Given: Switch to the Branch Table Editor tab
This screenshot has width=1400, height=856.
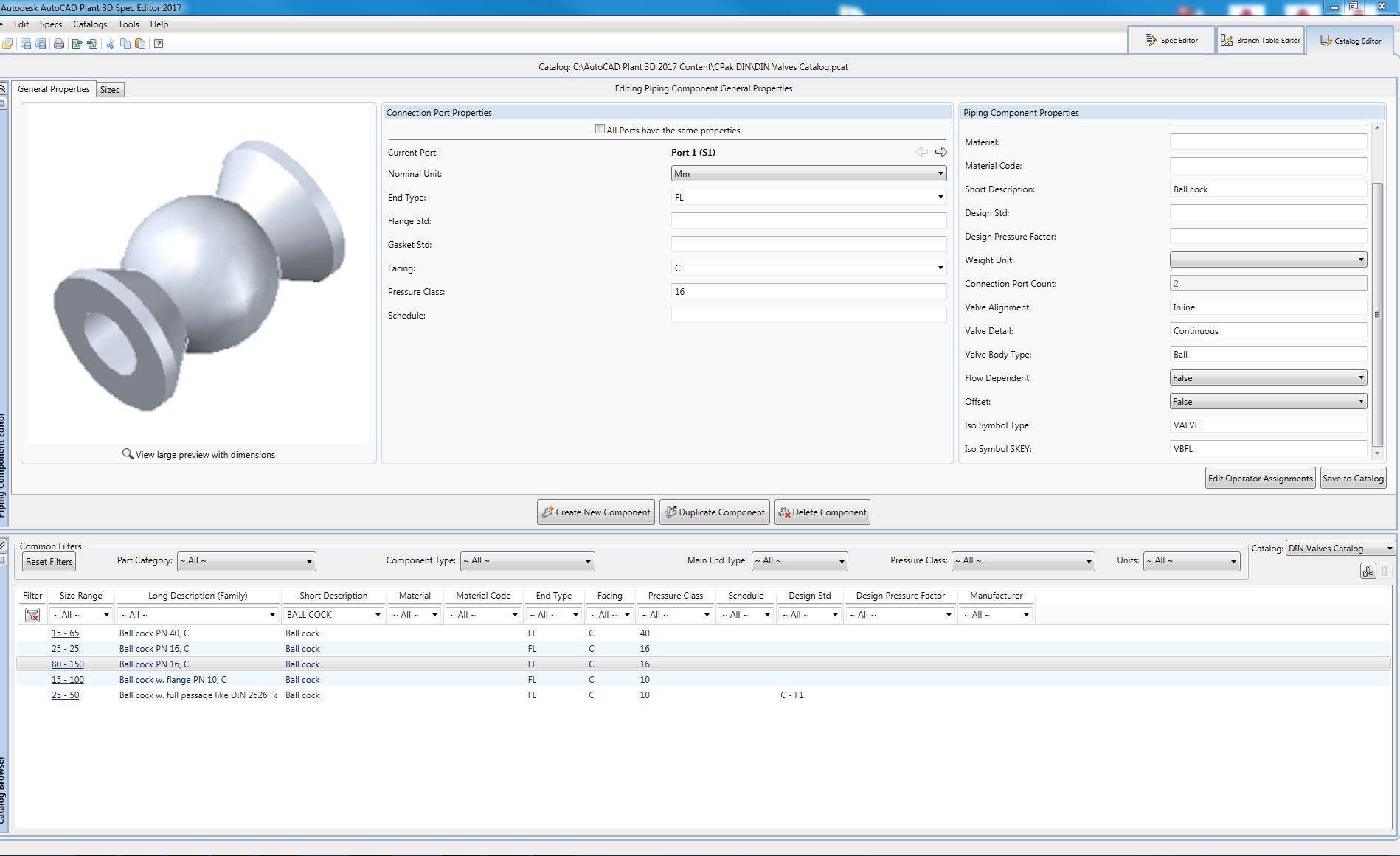Looking at the screenshot, I should pyautogui.click(x=1261, y=40).
